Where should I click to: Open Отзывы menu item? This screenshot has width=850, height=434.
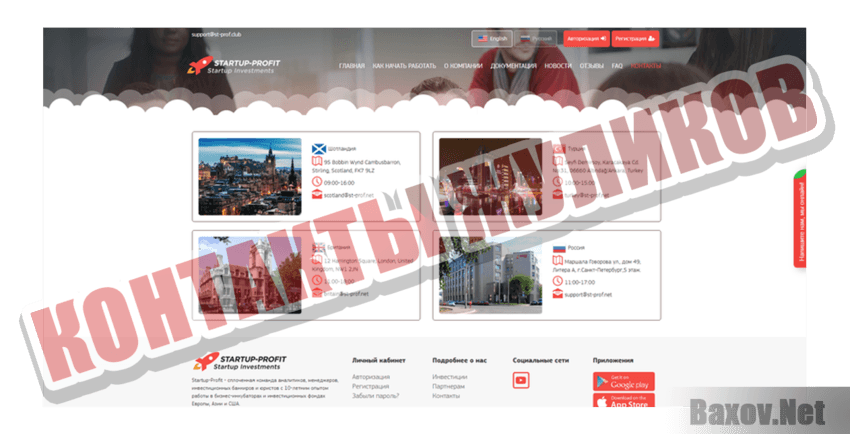coord(592,66)
